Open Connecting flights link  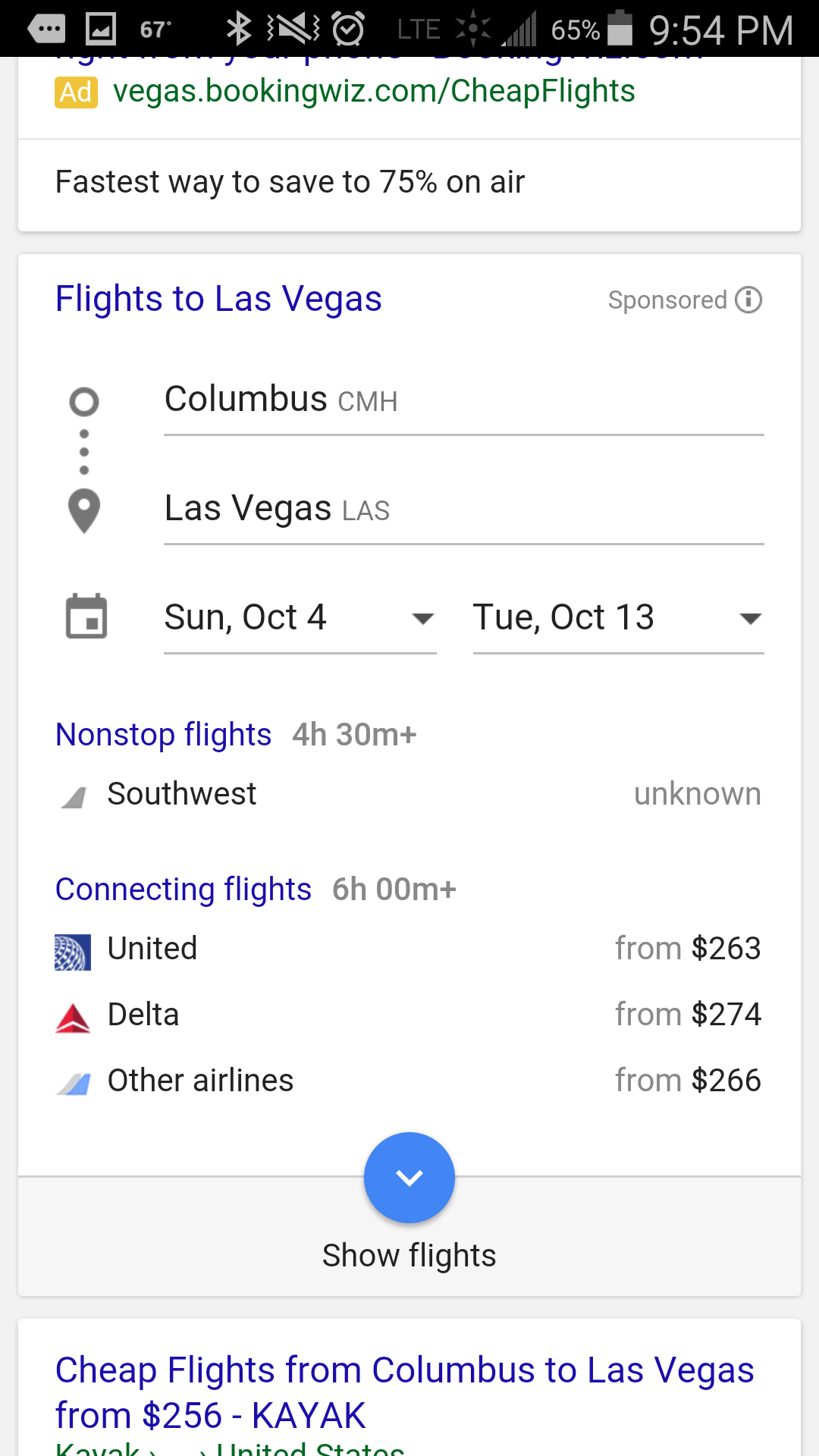click(x=184, y=890)
